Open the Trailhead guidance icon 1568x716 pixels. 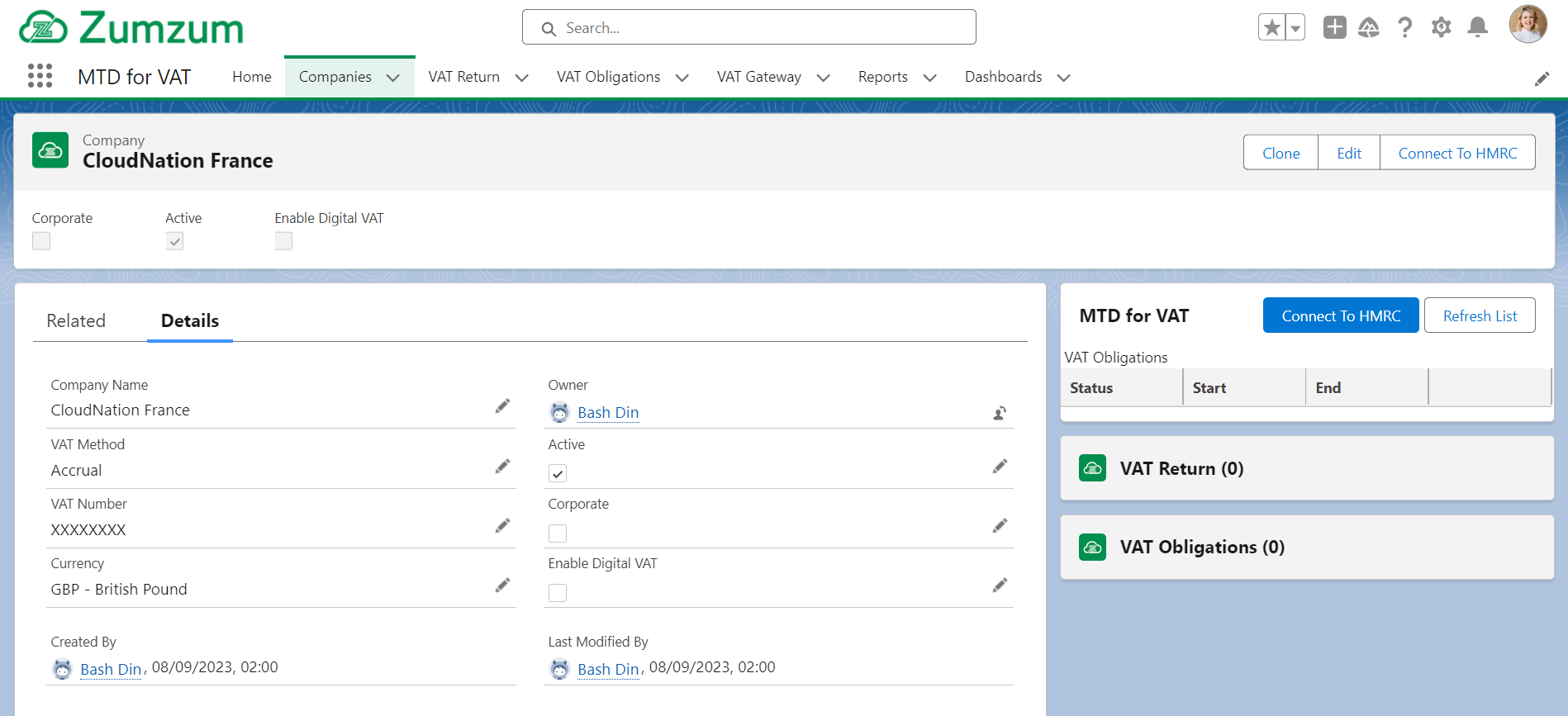pos(1369,27)
